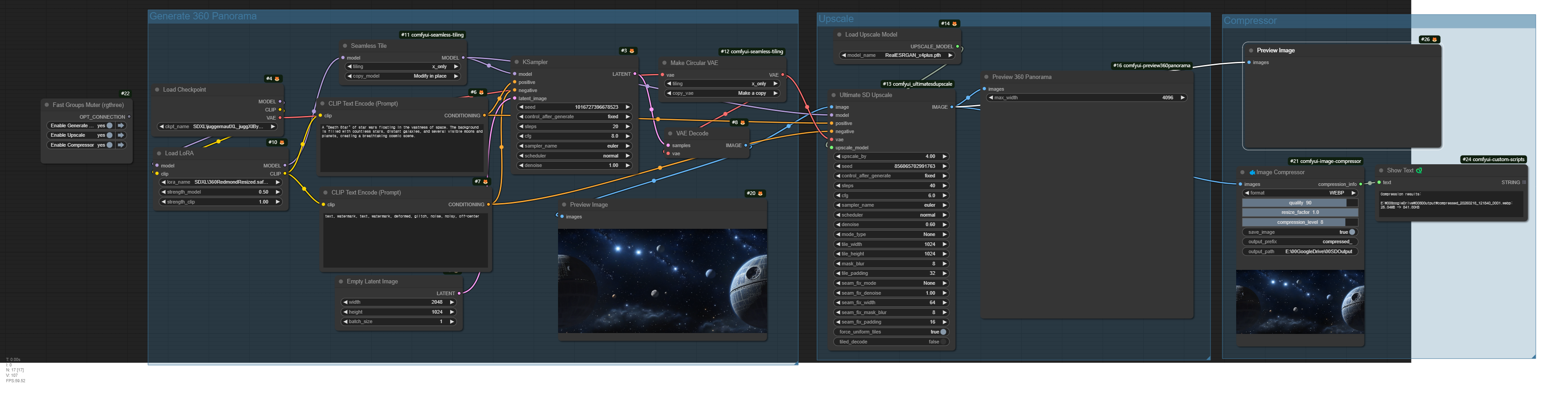The height and width of the screenshot is (403, 1568).
Task: Open the sampler_name dropdown in KSampler
Action: tap(574, 146)
